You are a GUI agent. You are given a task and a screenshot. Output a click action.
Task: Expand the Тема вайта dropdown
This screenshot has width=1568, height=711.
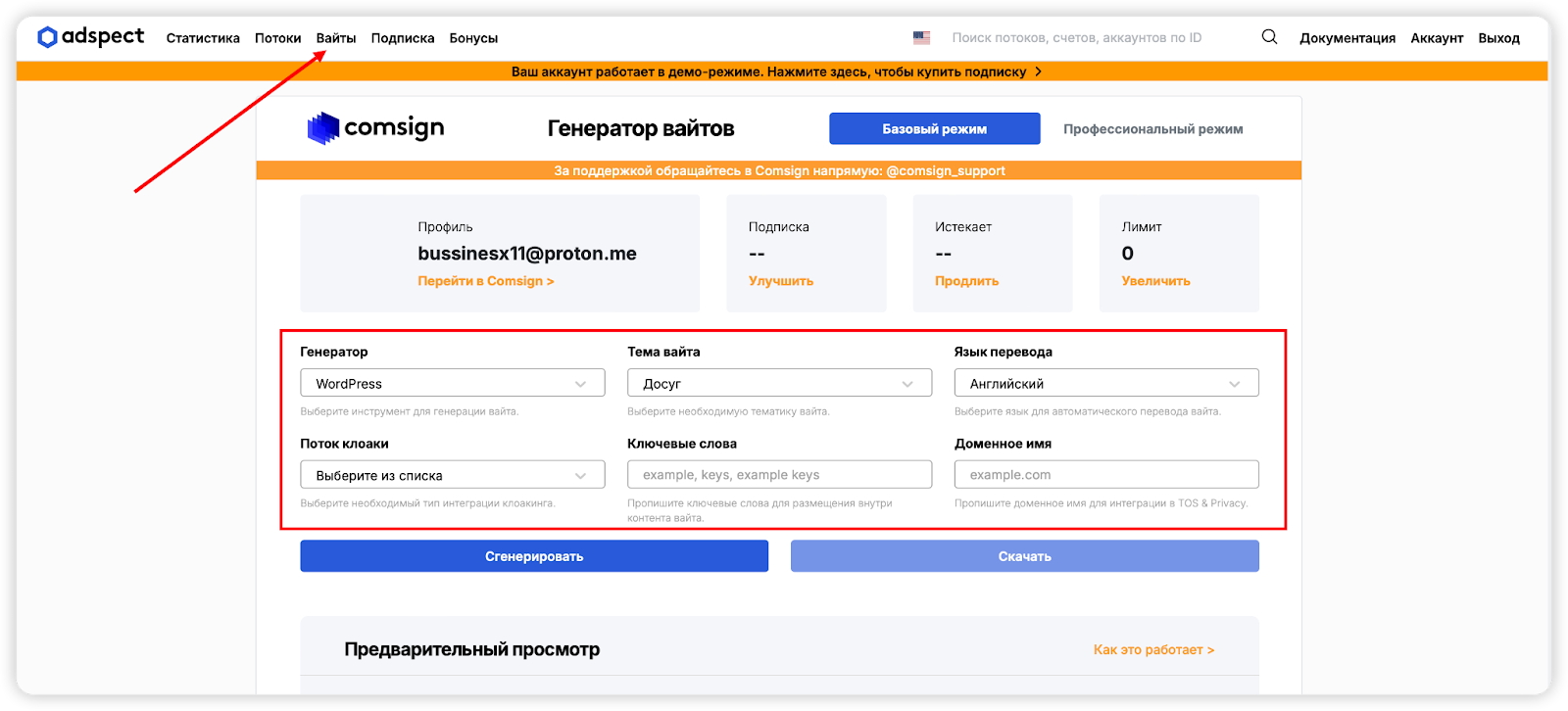pos(779,384)
